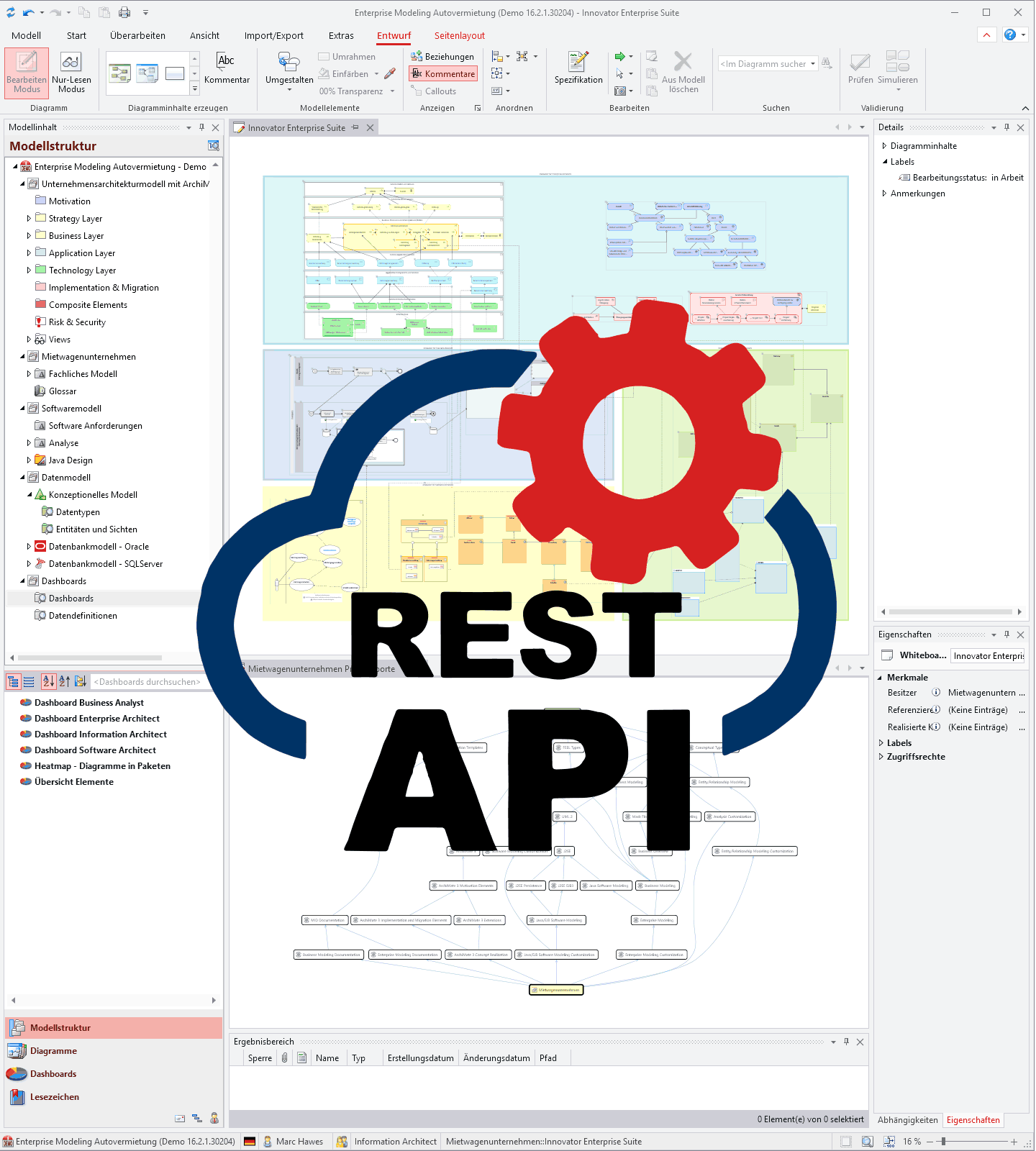Switch dashboards list to tree view
Viewport: 1036px width, 1151px height.
[13, 681]
